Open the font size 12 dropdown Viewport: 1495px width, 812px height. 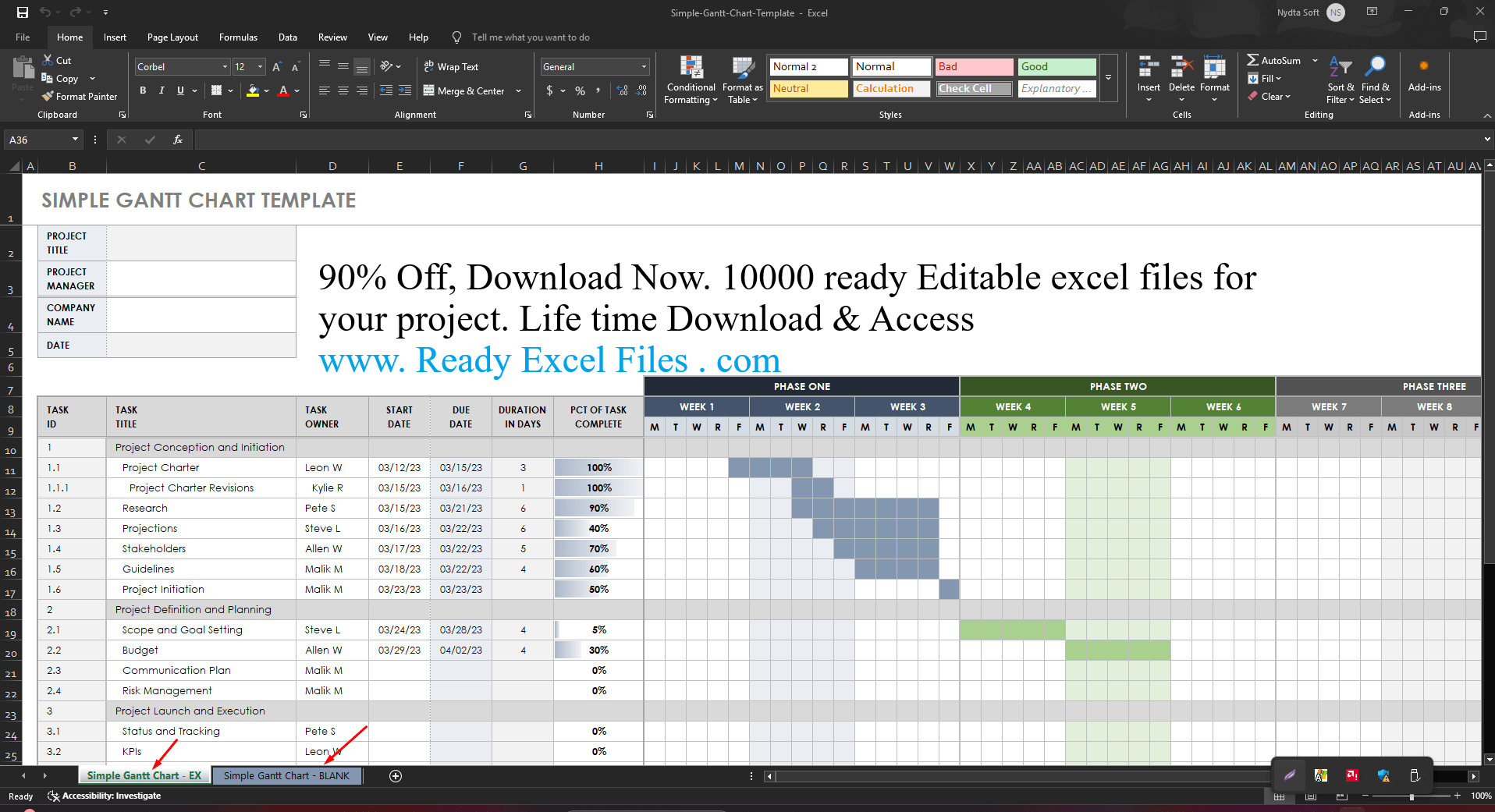click(260, 67)
